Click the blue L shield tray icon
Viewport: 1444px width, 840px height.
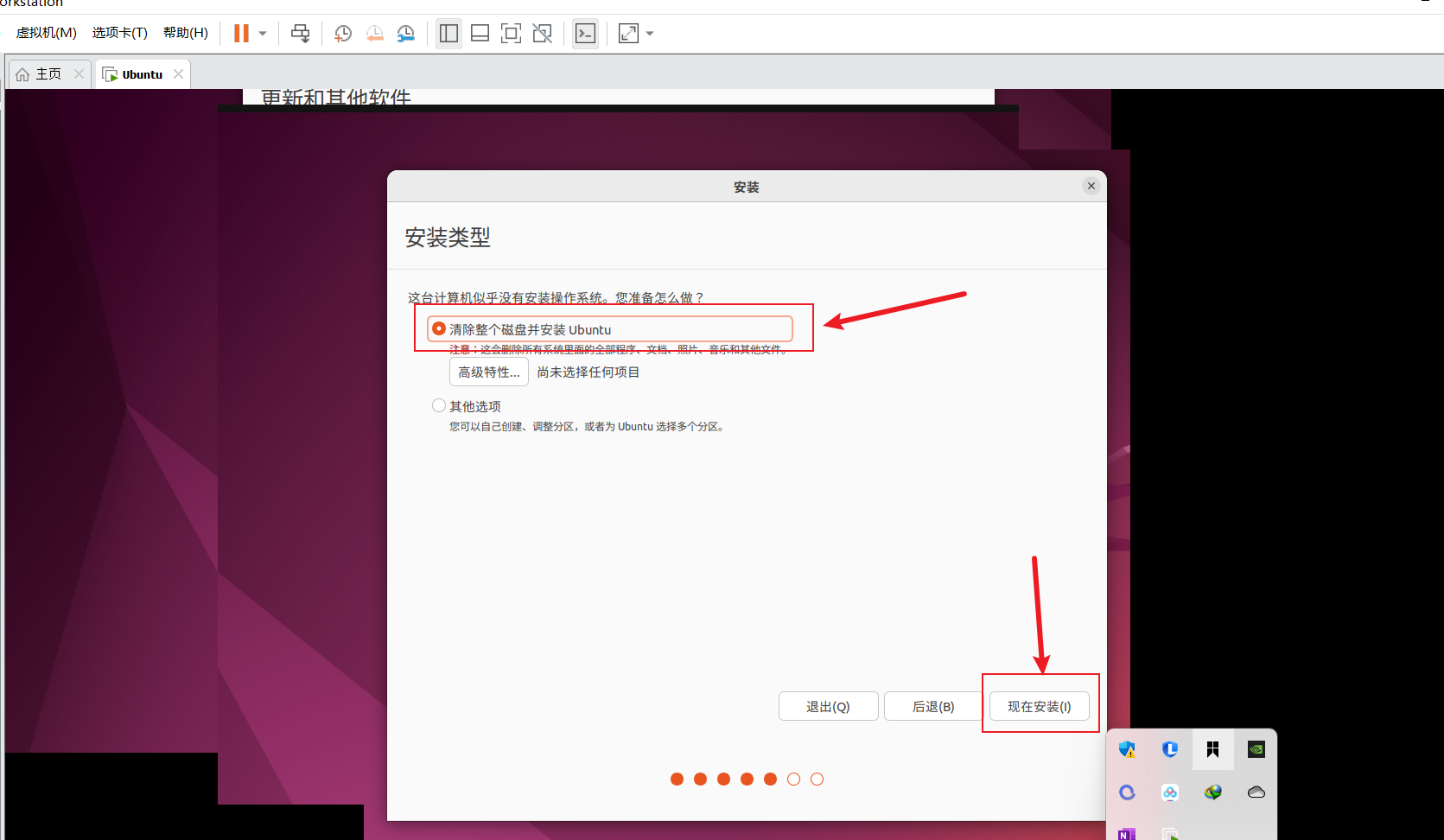point(1170,749)
